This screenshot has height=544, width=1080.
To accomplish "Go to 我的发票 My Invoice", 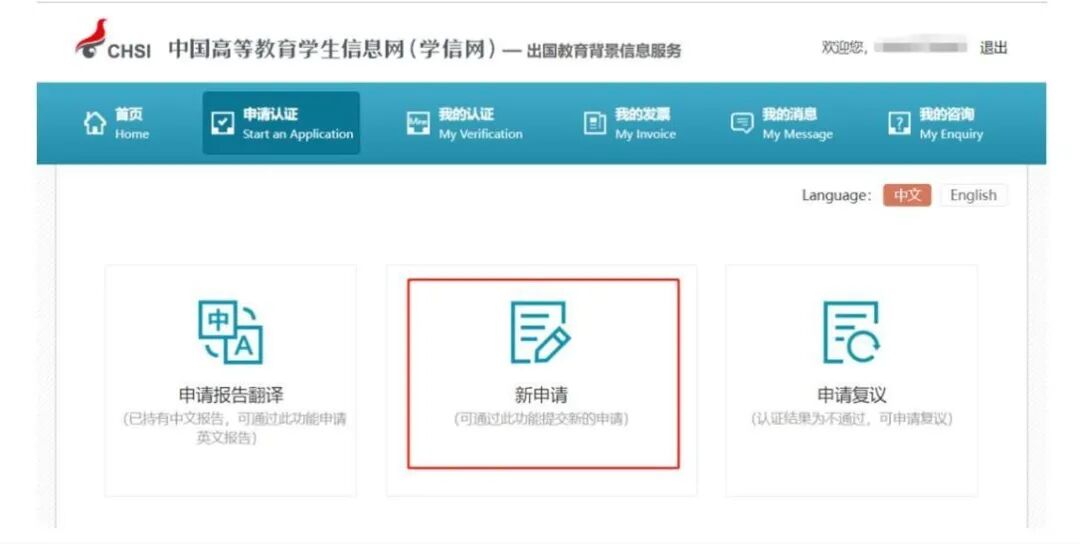I will (630, 124).
